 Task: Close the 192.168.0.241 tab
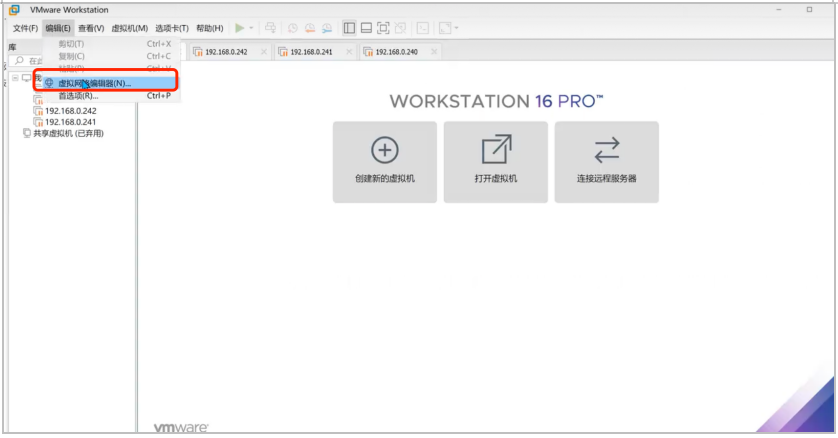(x=349, y=52)
